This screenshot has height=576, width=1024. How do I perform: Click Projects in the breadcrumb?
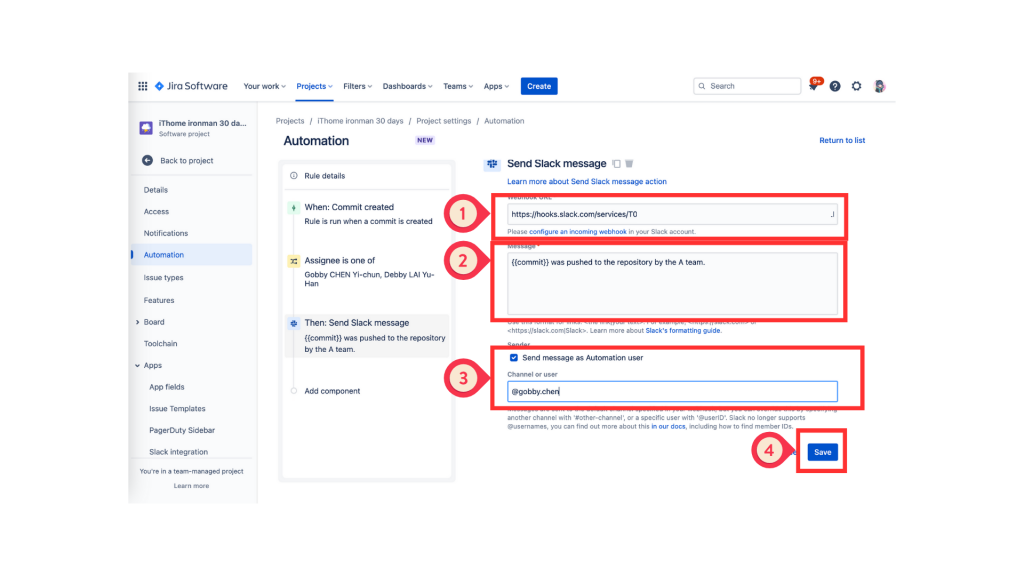click(290, 121)
